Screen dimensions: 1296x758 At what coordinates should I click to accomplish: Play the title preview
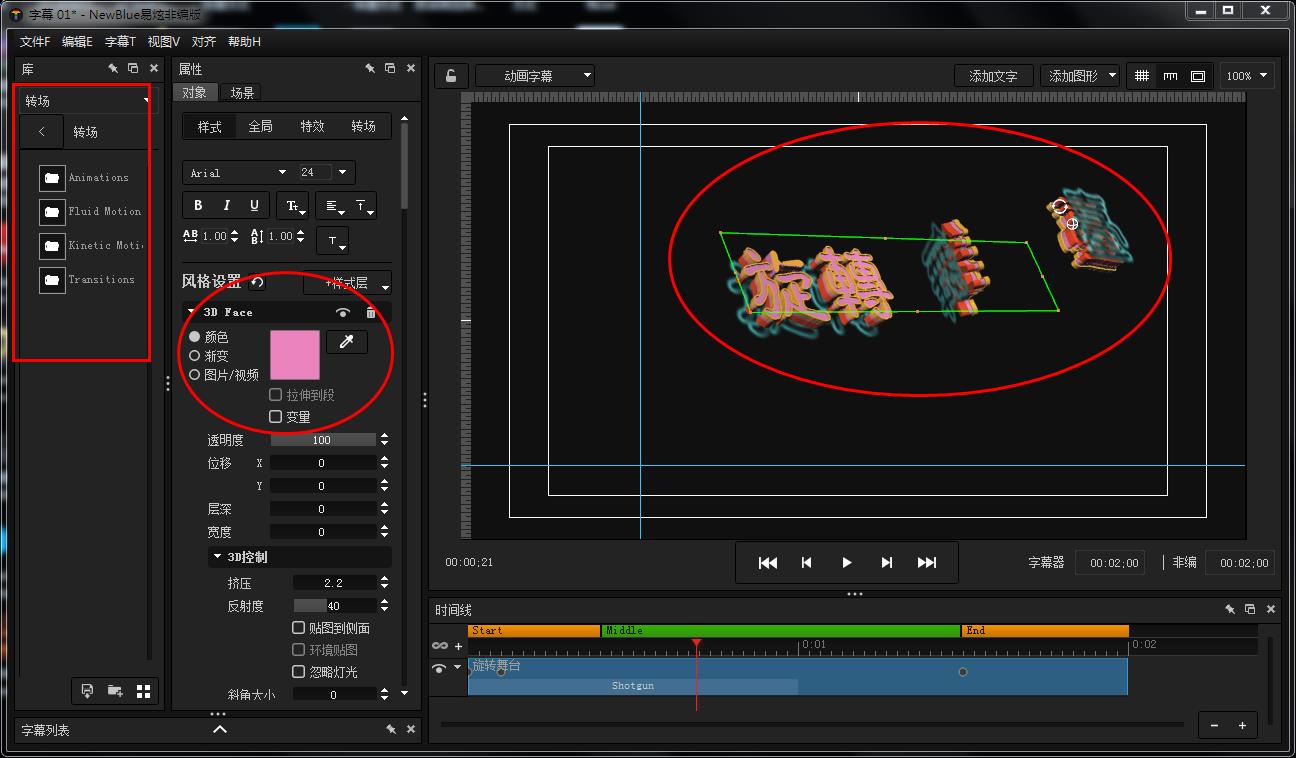tap(847, 563)
